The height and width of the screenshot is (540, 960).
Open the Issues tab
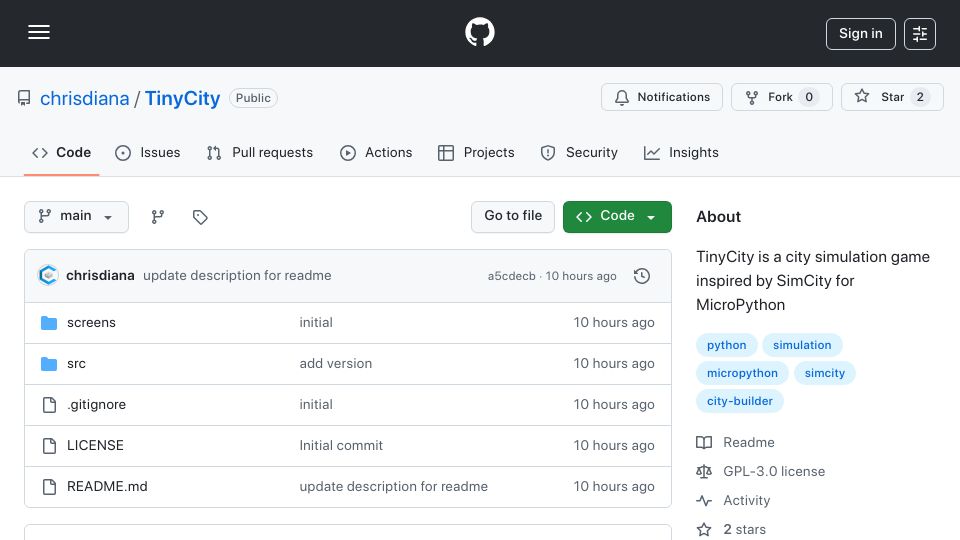(x=148, y=152)
